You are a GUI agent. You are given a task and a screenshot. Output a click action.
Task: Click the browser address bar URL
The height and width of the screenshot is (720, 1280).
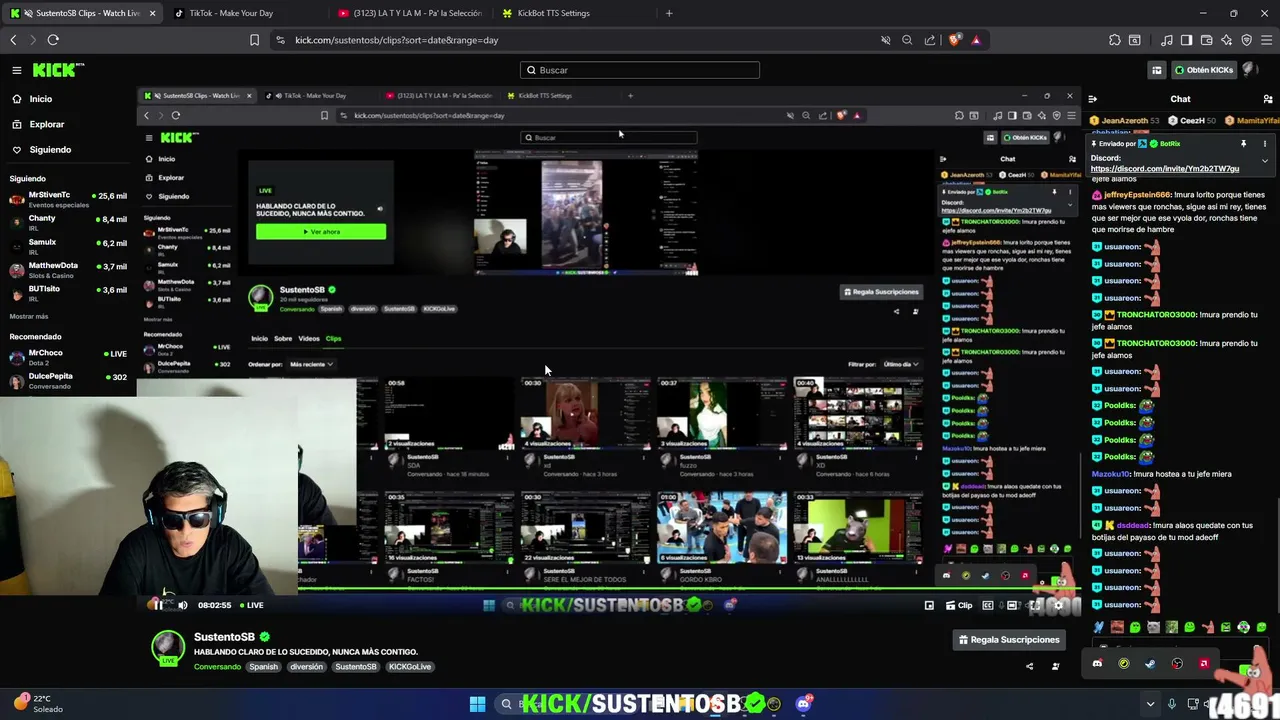pos(396,40)
